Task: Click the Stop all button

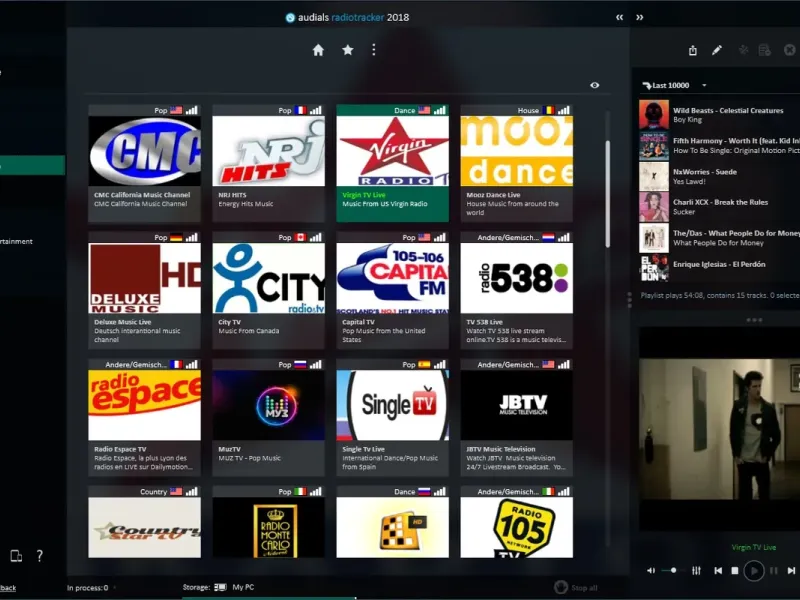Action: click(576, 587)
